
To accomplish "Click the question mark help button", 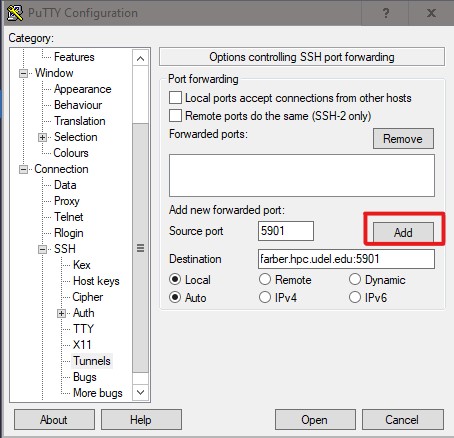I will click(385, 13).
